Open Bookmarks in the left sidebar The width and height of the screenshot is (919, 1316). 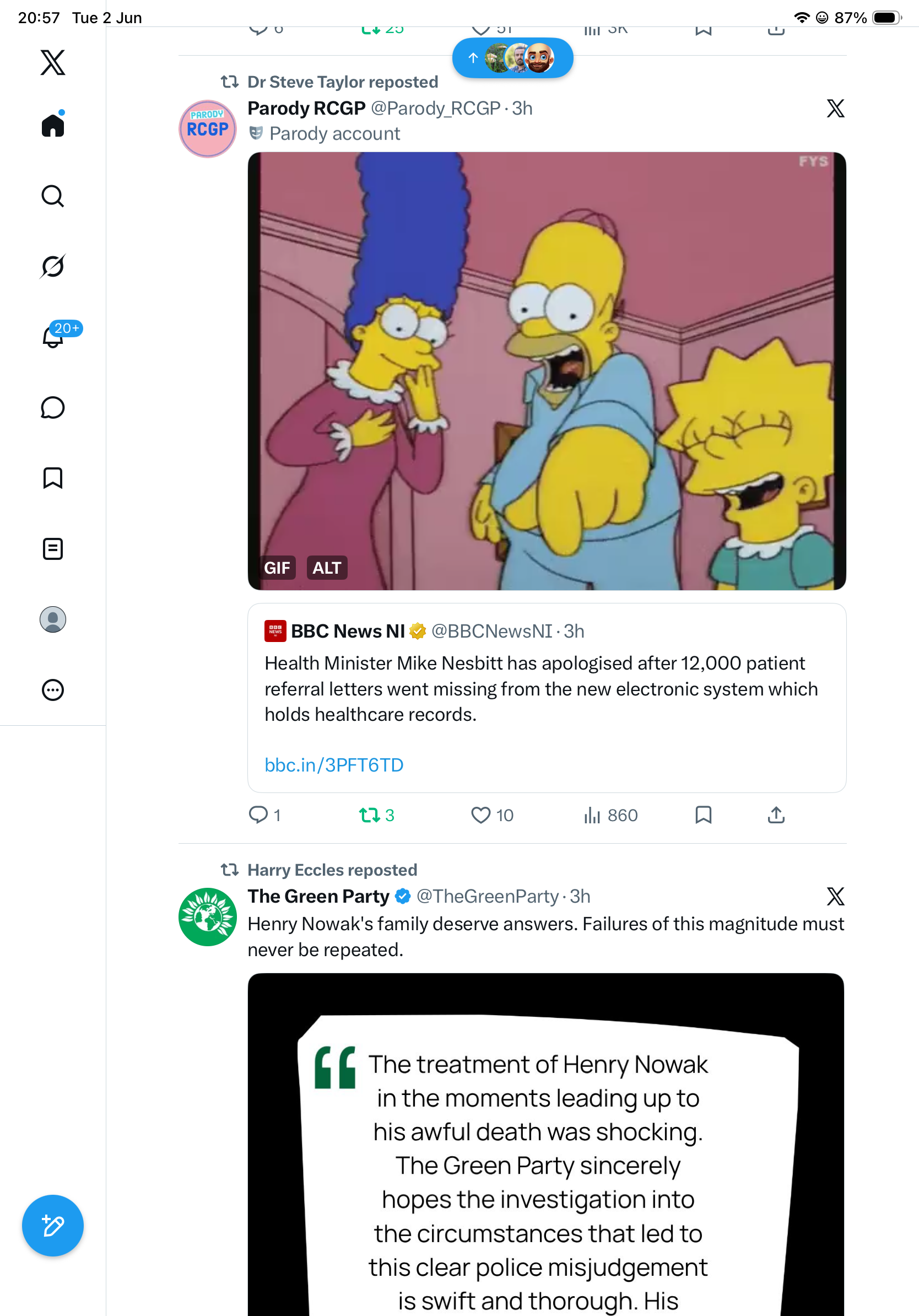point(53,478)
